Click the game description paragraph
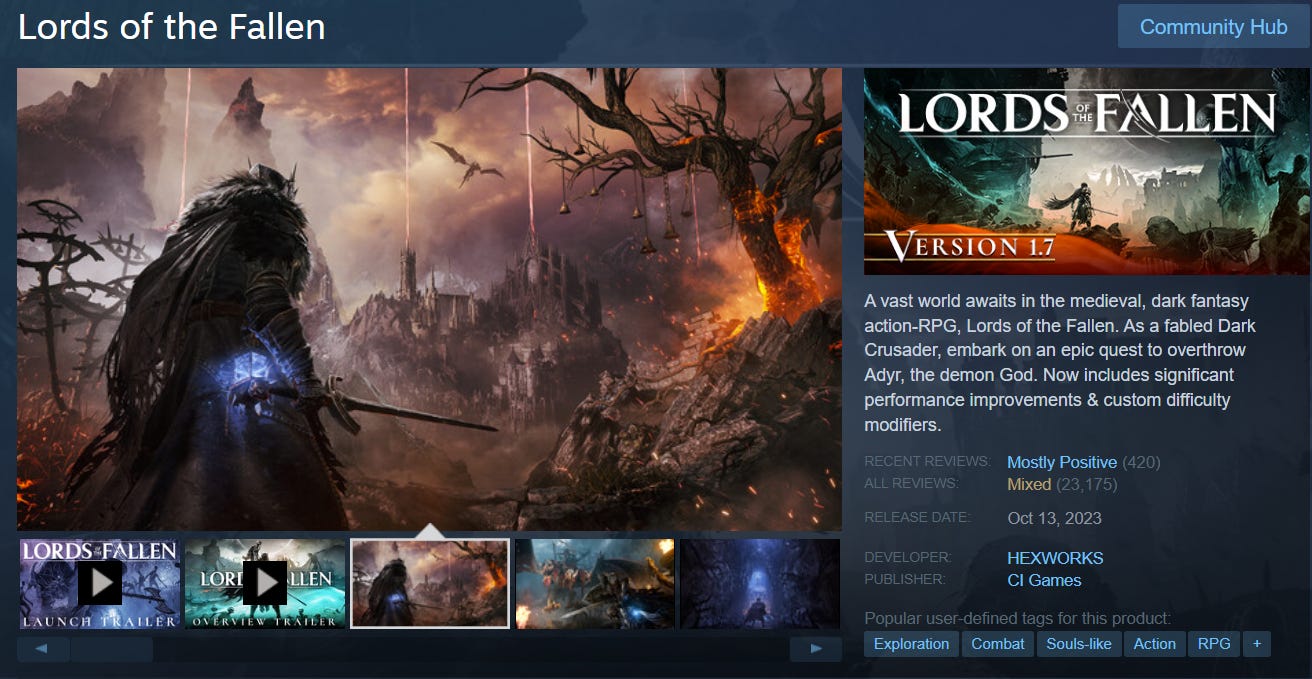1312x679 pixels. [1060, 362]
